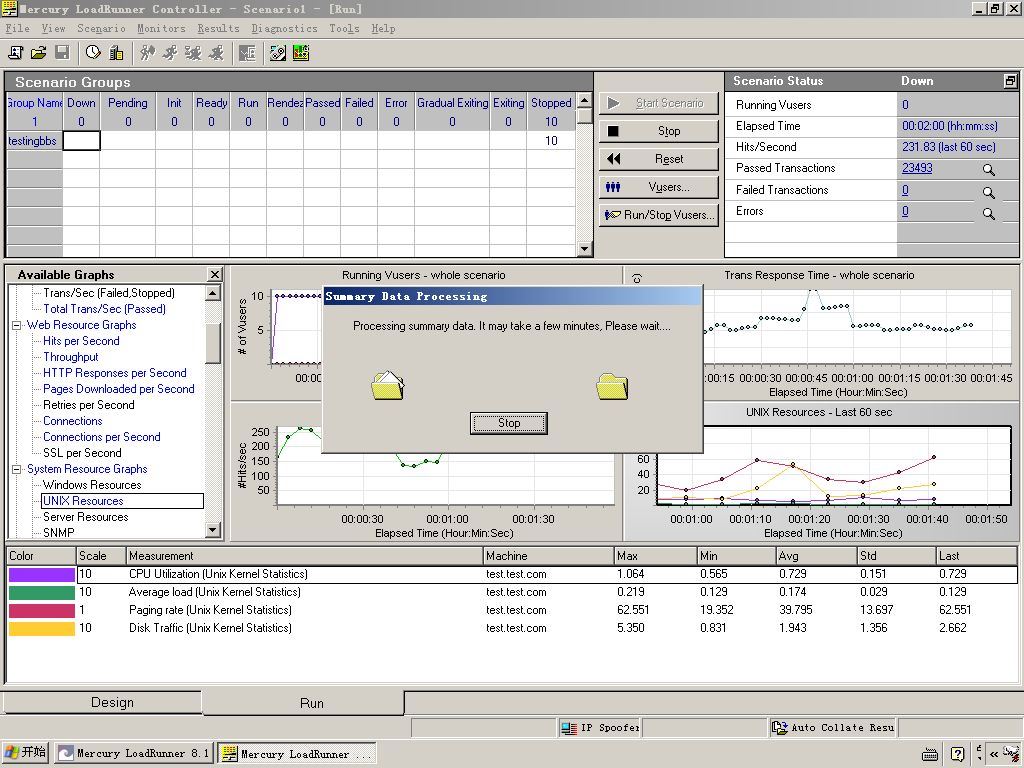Image resolution: width=1024 pixels, height=768 pixels.
Task: Click the Auto Collate Results status icon
Action: tap(779, 728)
